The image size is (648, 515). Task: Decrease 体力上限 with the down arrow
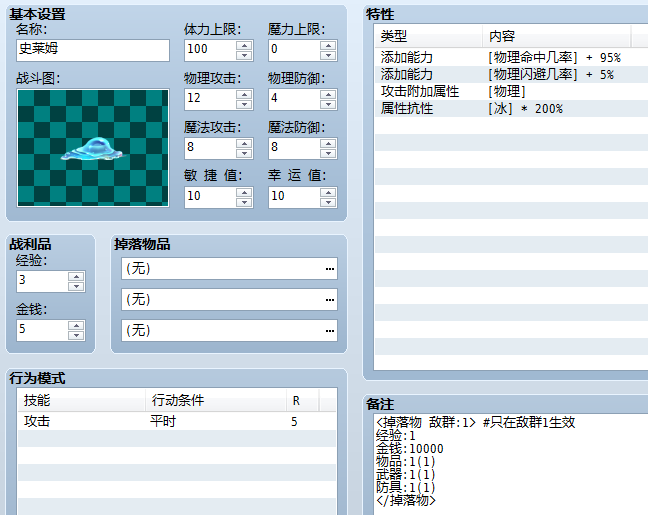tap(244, 55)
